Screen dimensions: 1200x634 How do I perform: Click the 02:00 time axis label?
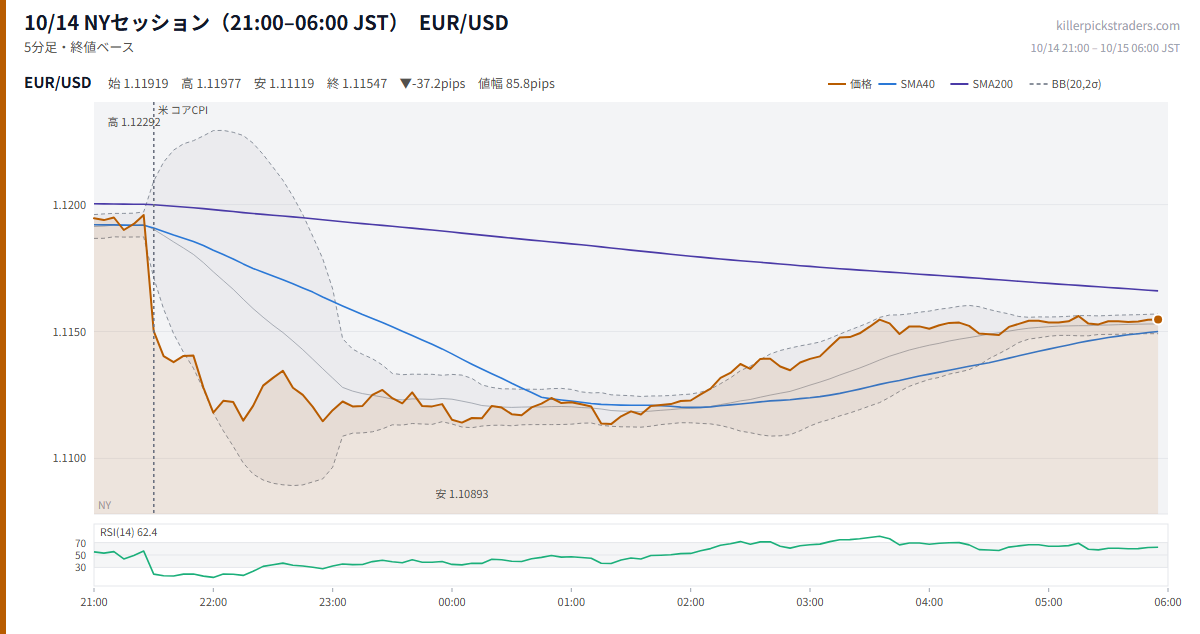coord(690,602)
